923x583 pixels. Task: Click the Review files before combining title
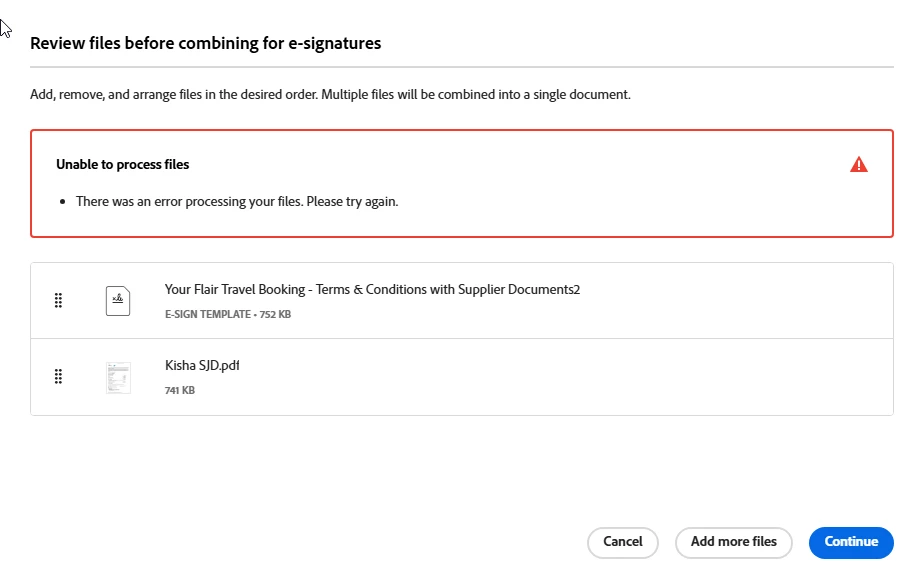[205, 43]
